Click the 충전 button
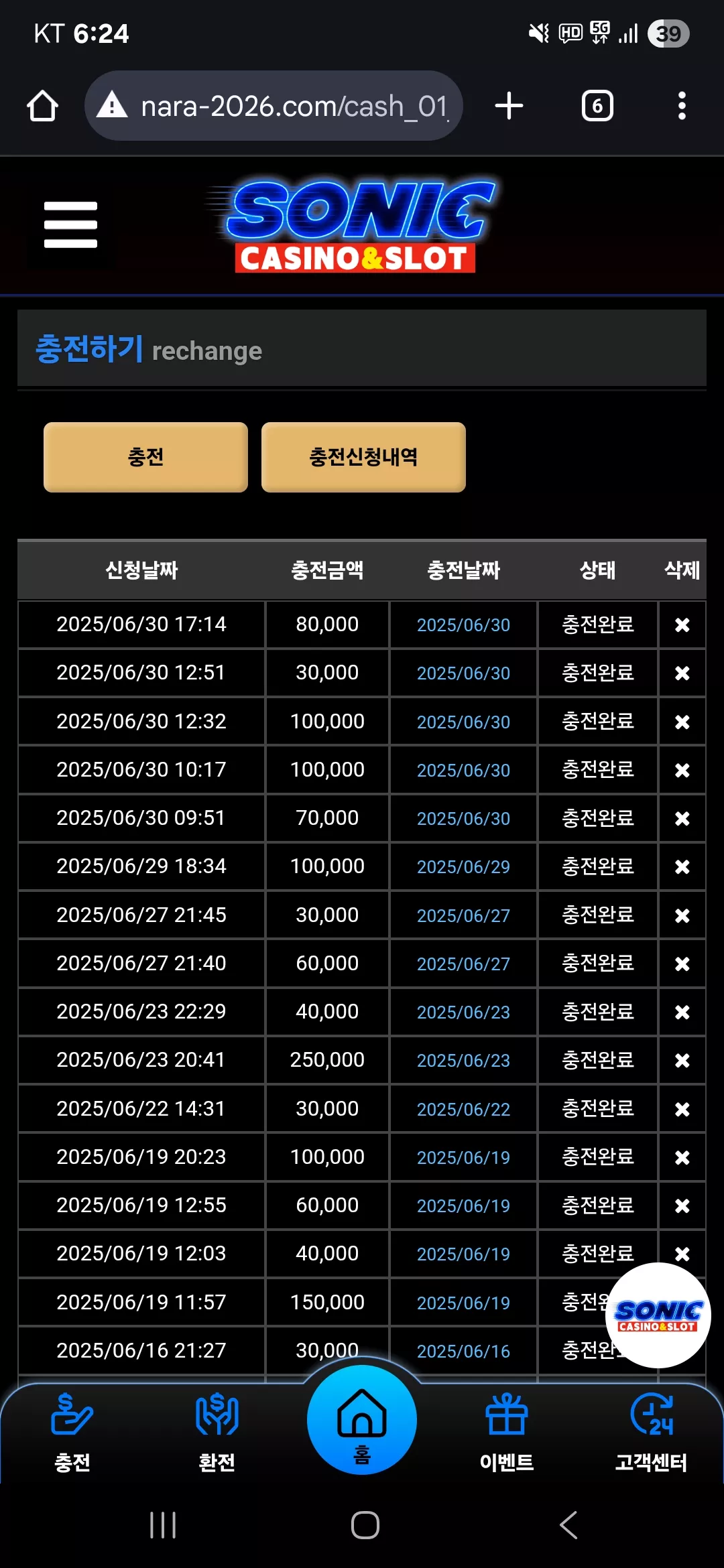 click(x=145, y=457)
